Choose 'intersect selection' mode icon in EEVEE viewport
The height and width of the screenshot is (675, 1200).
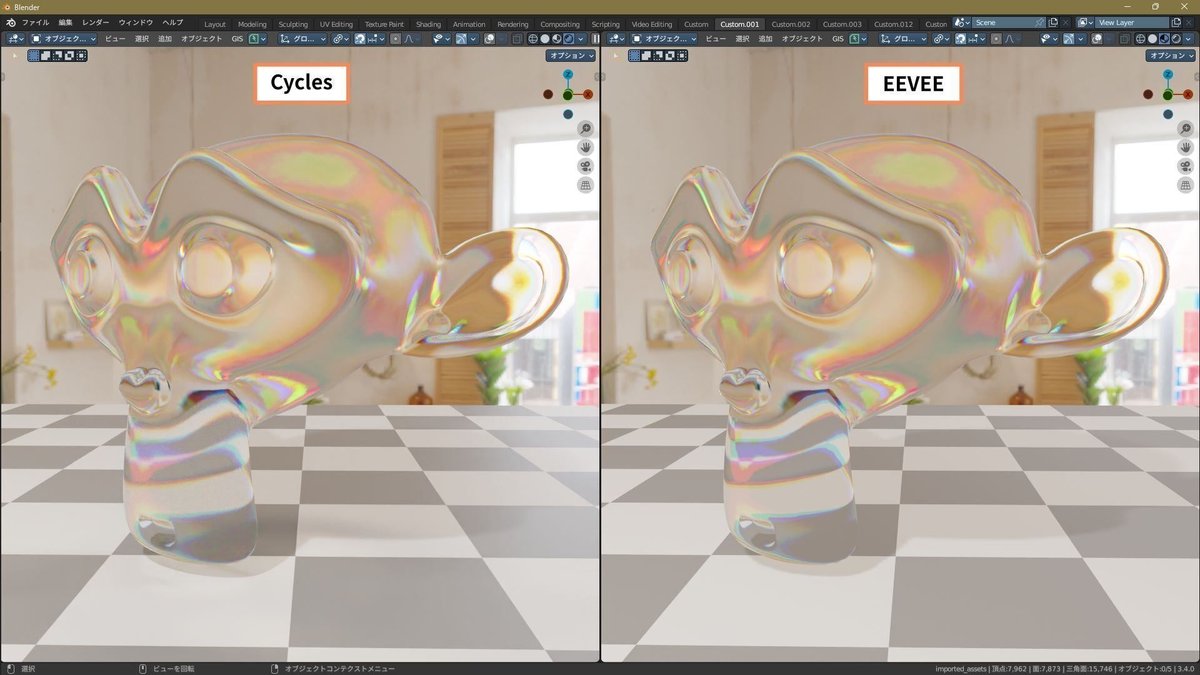[681, 55]
